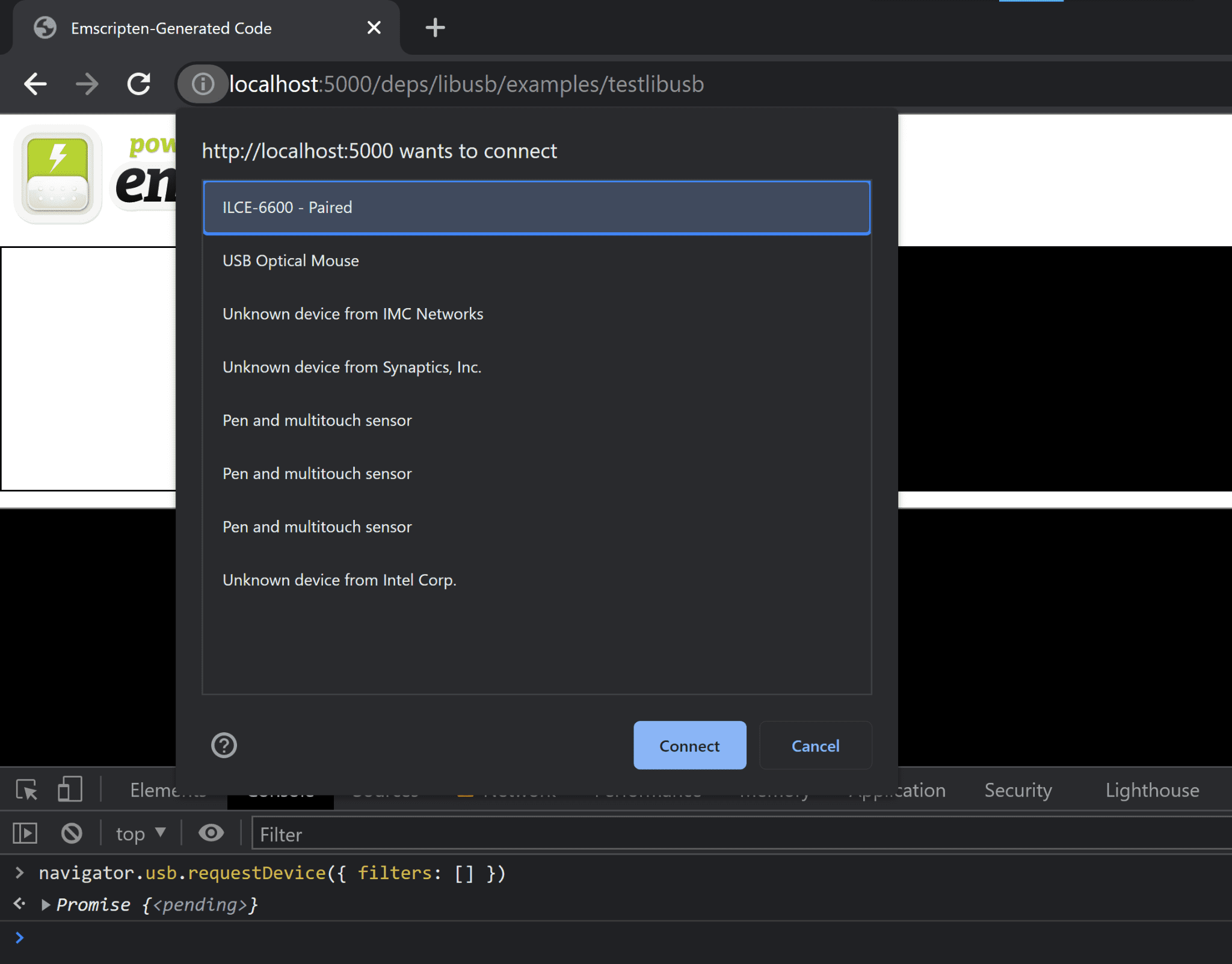Screen dimensions: 1232x964
Task: Expand the top context menu selector
Action: tap(140, 834)
